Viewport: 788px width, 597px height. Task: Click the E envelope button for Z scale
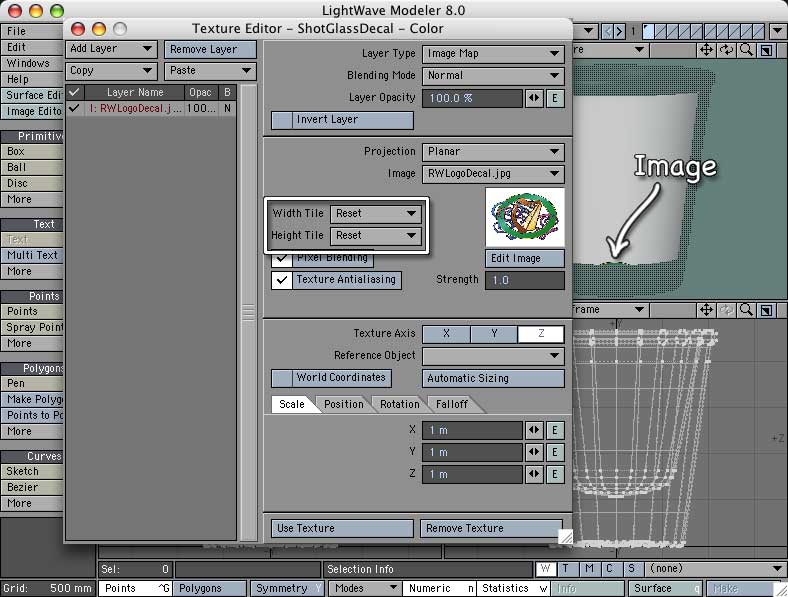click(555, 474)
